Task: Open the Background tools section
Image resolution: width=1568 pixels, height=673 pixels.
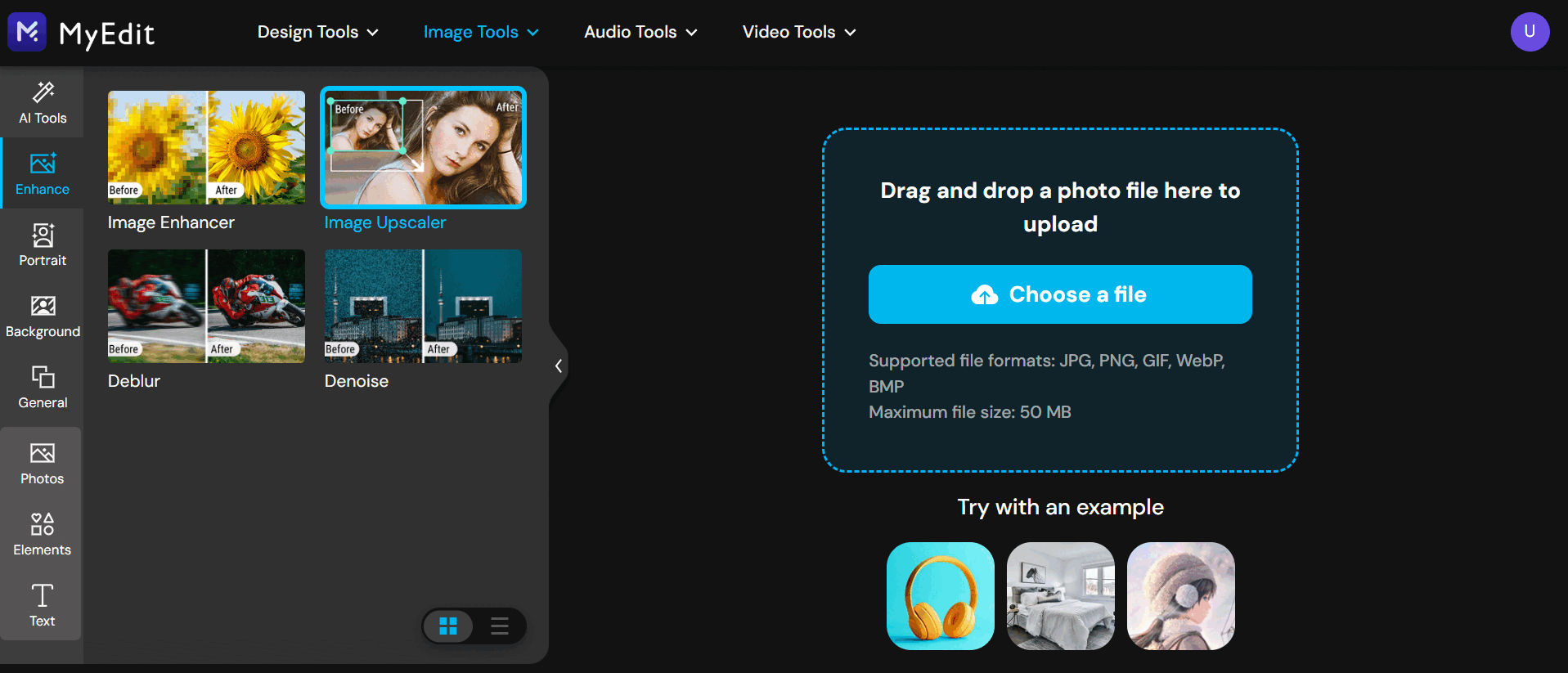Action: [43, 316]
